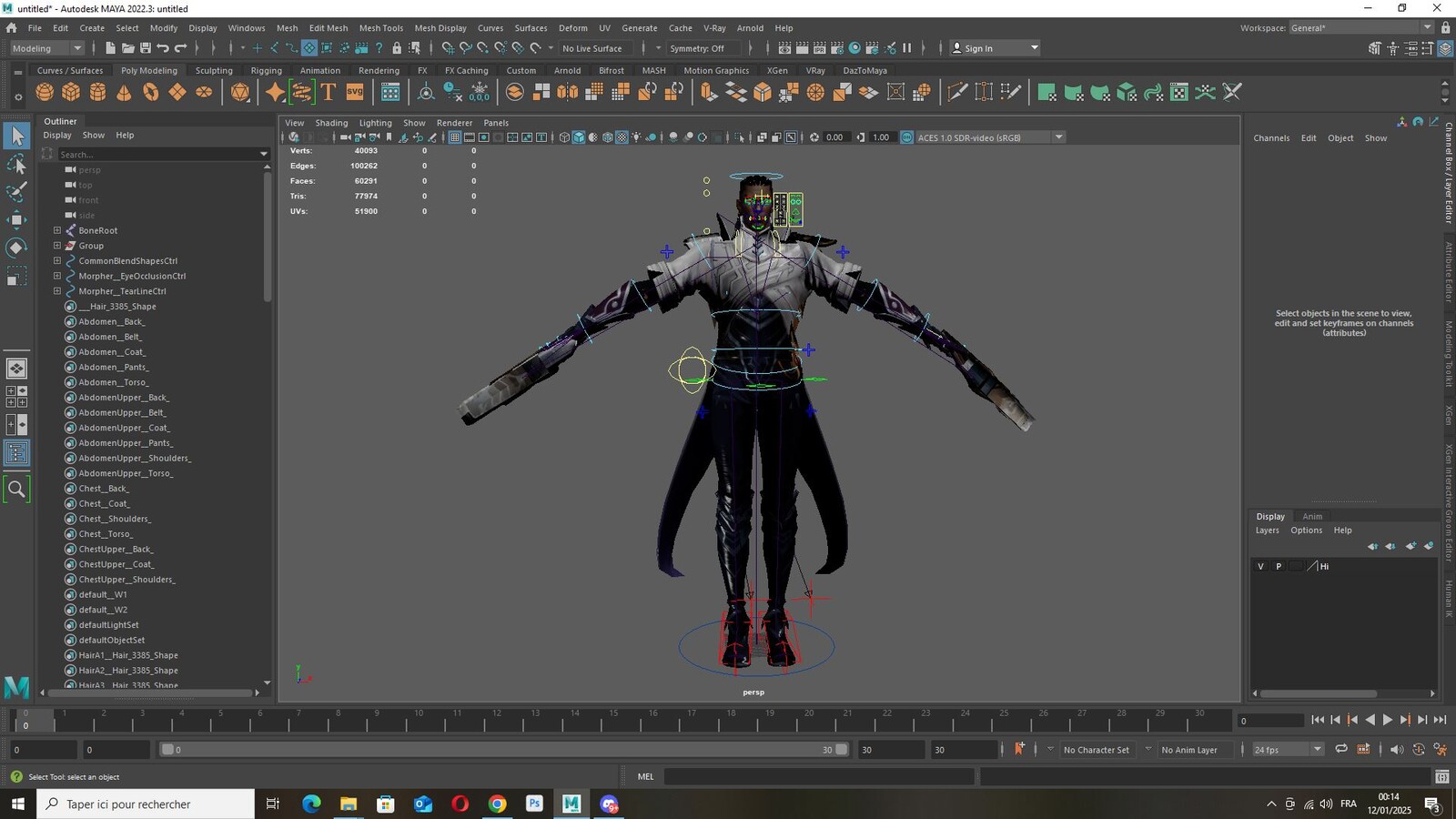Toggle auto keyframe button near Character Set
Viewport: 1456px width, 819px height.
click(1019, 749)
